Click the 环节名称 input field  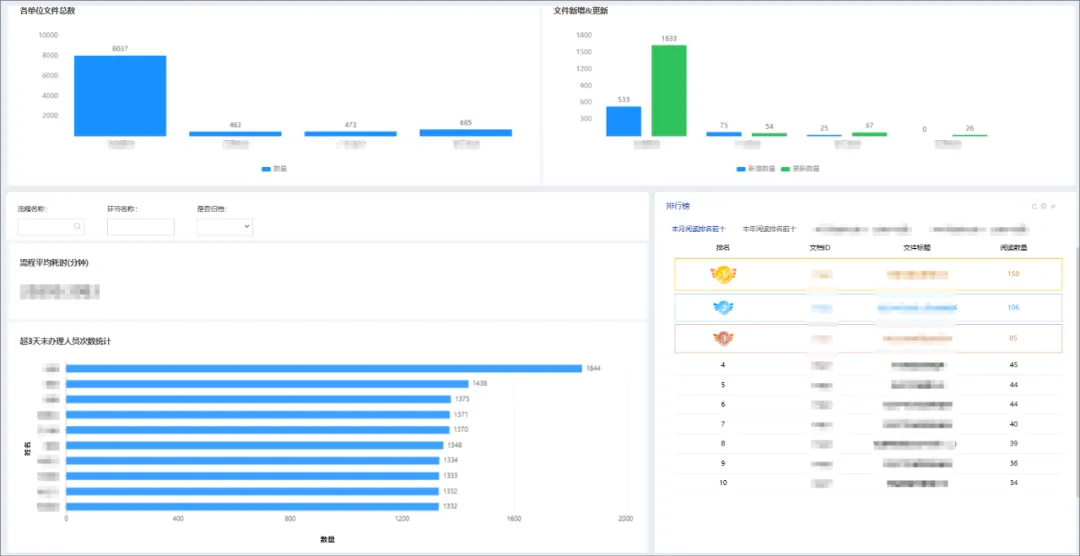[x=141, y=227]
